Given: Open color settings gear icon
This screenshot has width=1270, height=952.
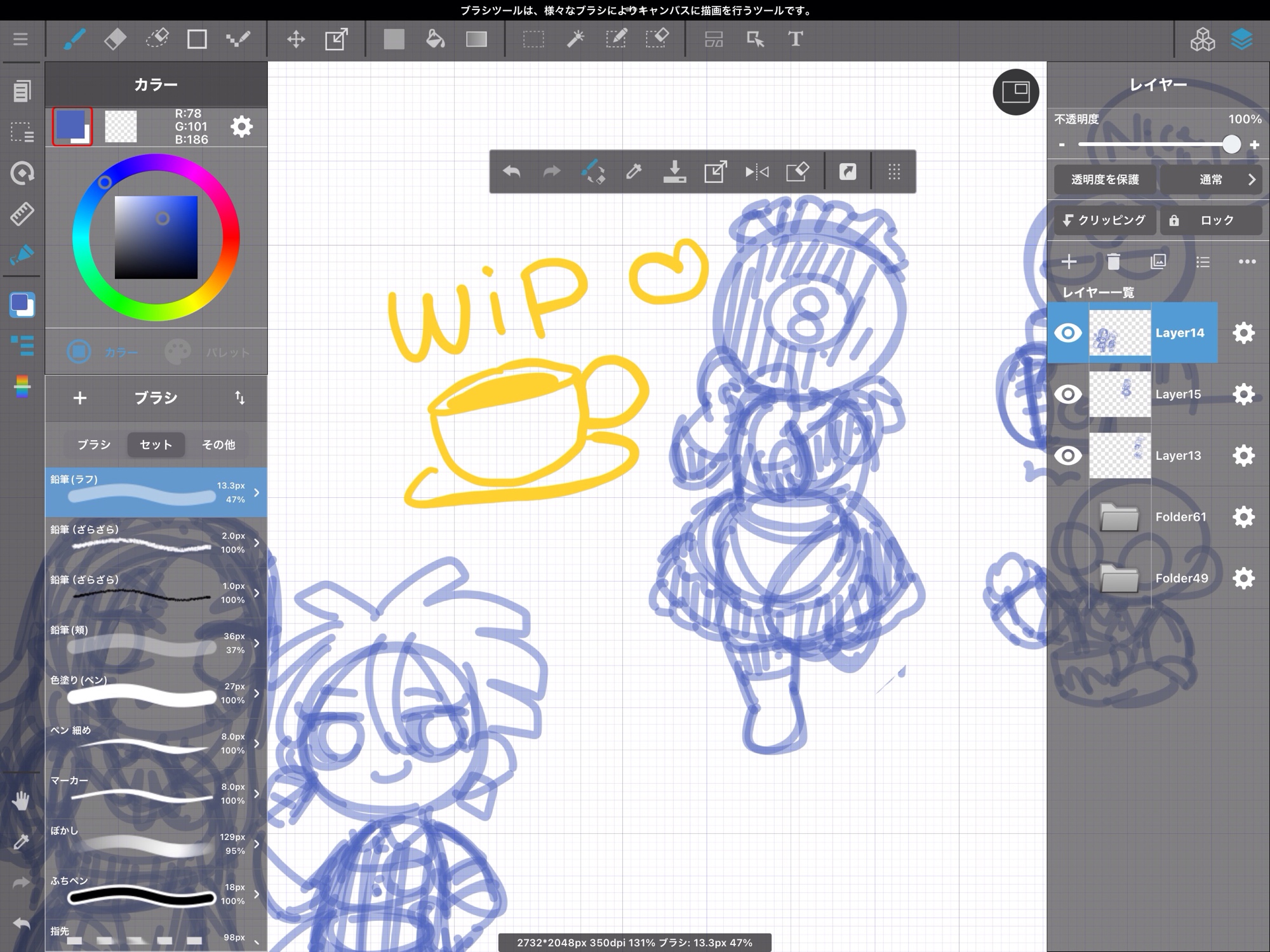Looking at the screenshot, I should pyautogui.click(x=241, y=127).
